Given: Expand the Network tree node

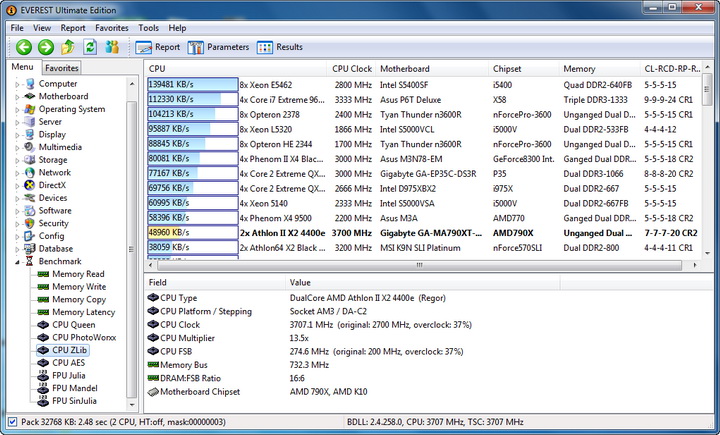Looking at the screenshot, I should [17, 173].
